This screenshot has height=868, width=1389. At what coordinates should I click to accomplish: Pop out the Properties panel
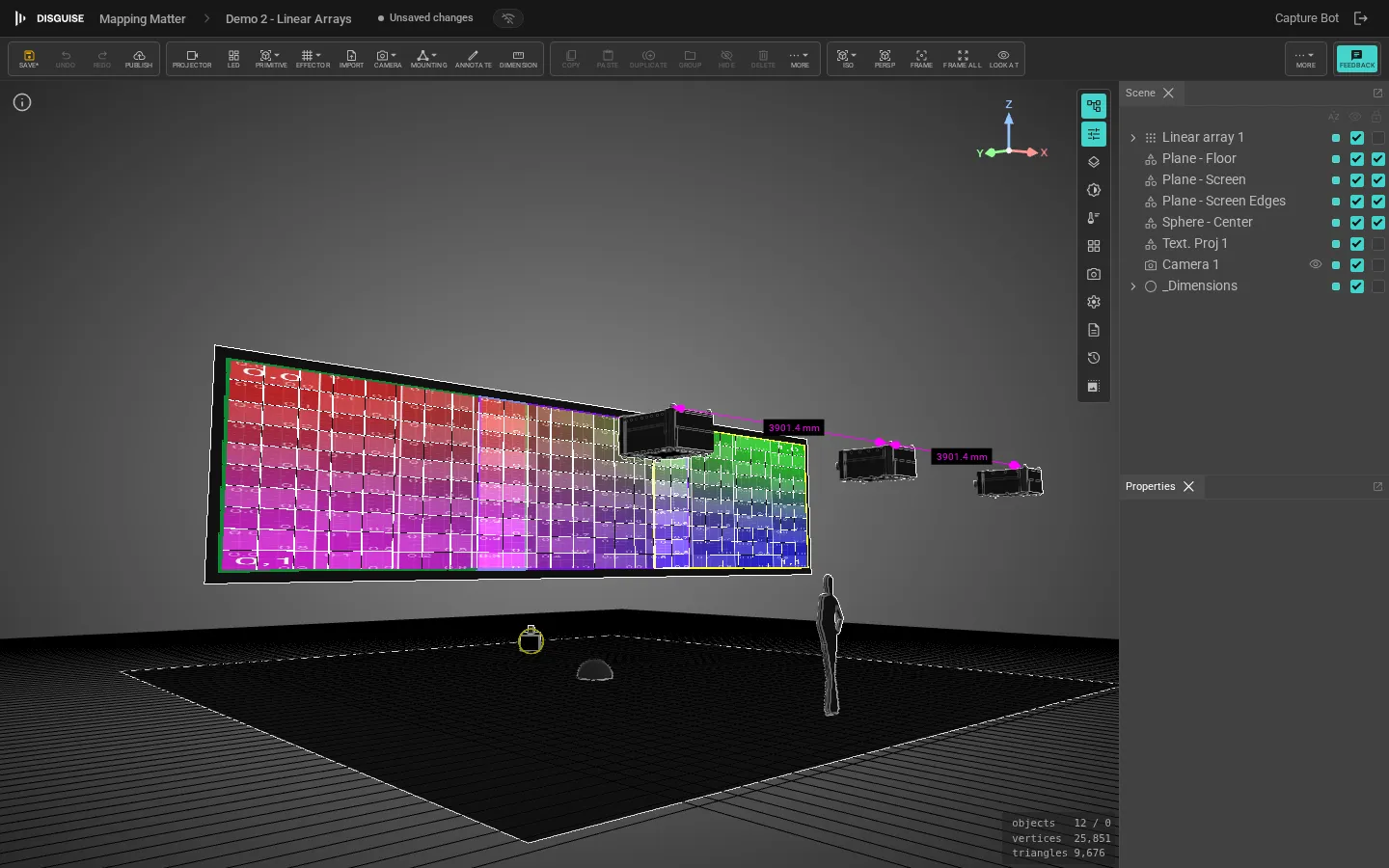[x=1377, y=487]
